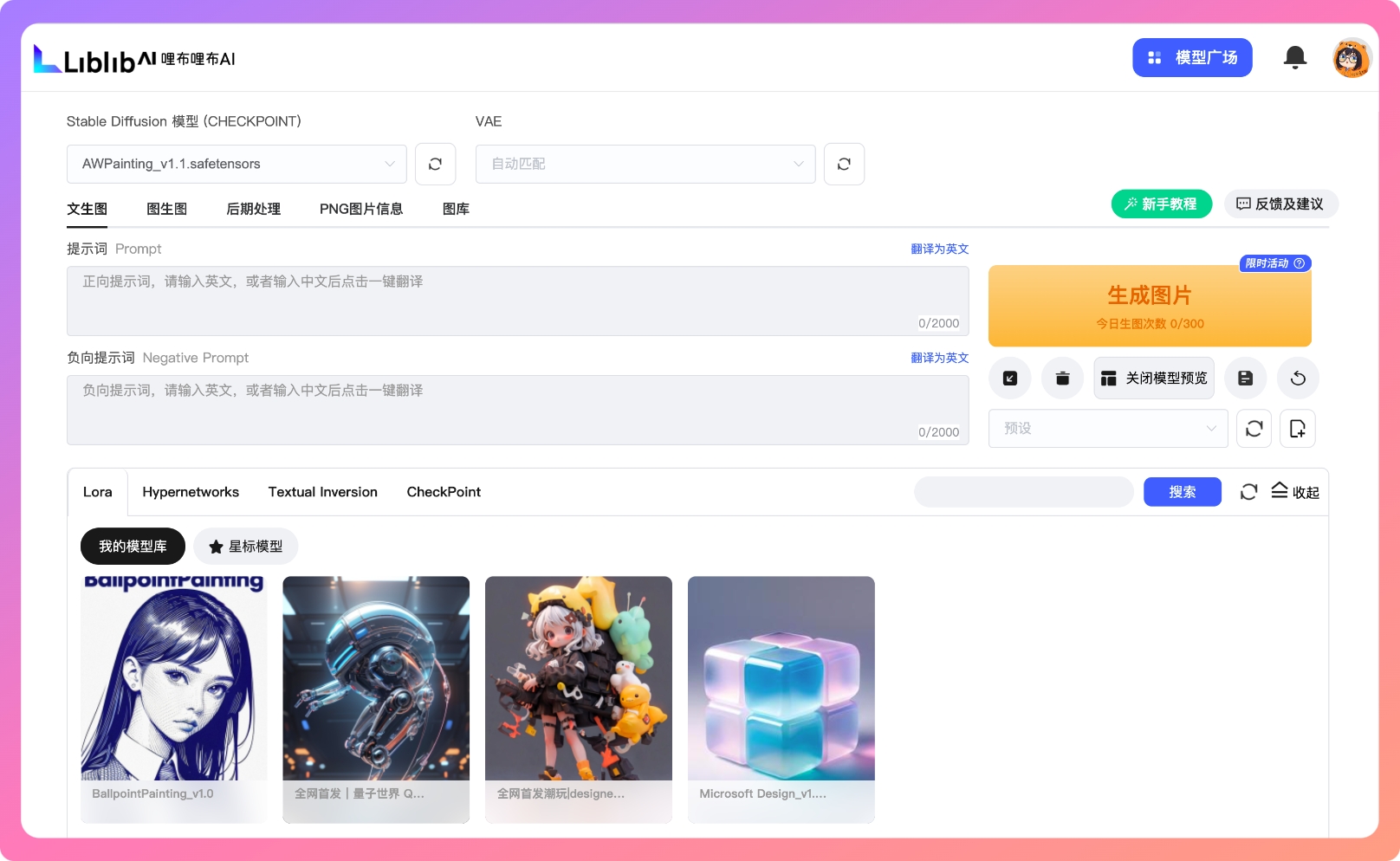
Task: Refresh the checkpoint model list
Action: [435, 164]
